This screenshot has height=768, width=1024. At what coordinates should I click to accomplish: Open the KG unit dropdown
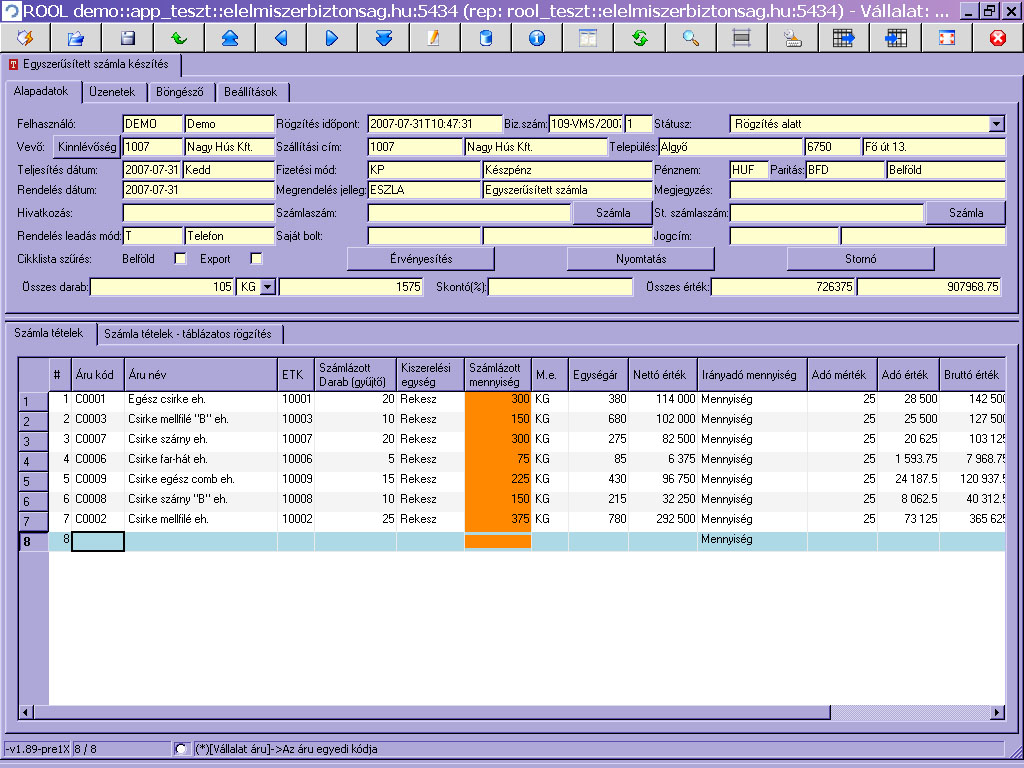pos(266,288)
